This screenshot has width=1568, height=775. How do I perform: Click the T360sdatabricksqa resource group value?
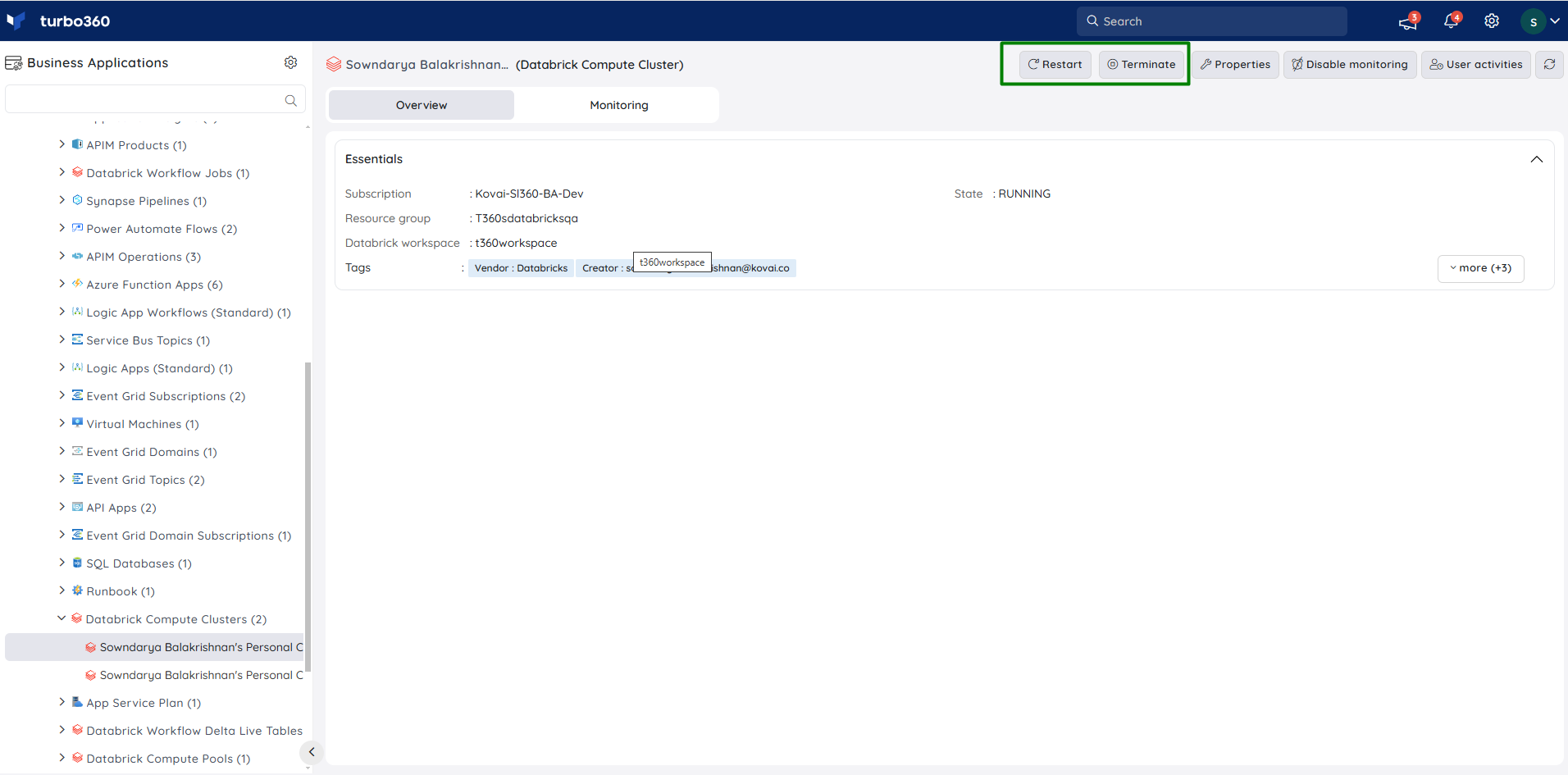(x=526, y=218)
